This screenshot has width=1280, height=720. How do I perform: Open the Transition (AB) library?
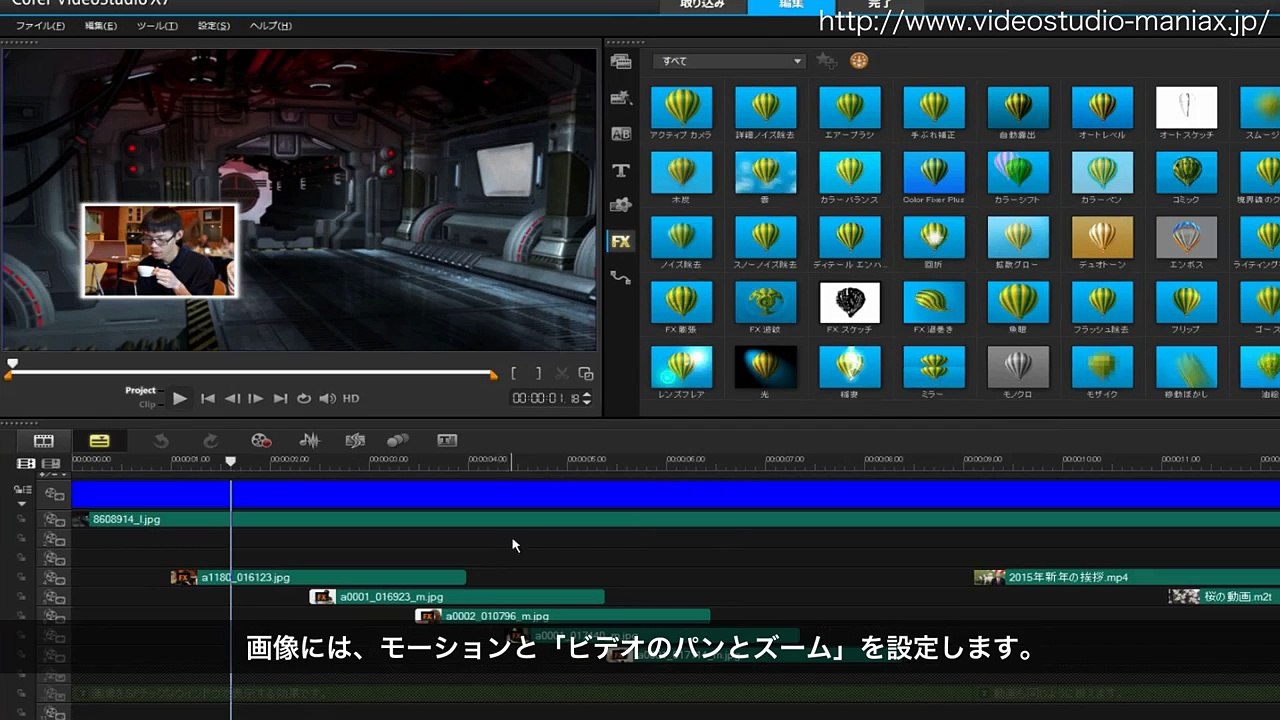tap(621, 134)
